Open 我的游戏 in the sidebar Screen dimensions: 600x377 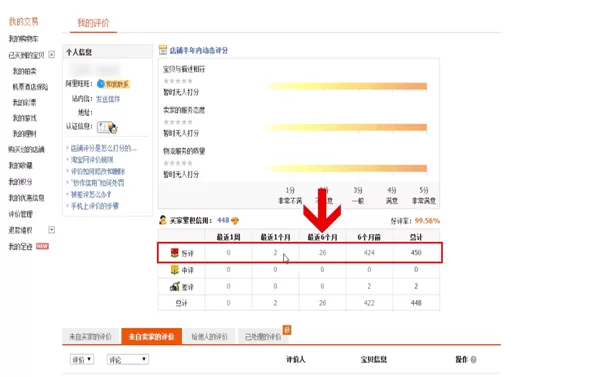pos(24,118)
